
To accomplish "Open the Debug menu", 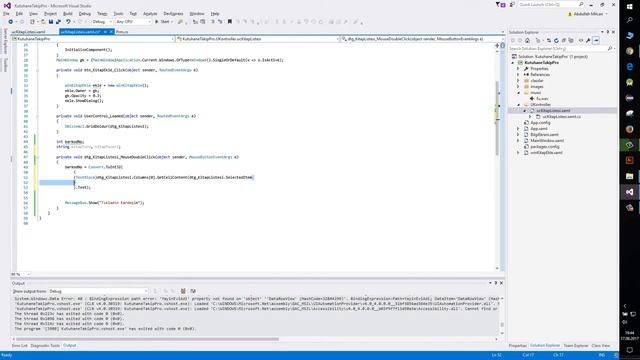I will pos(85,14).
